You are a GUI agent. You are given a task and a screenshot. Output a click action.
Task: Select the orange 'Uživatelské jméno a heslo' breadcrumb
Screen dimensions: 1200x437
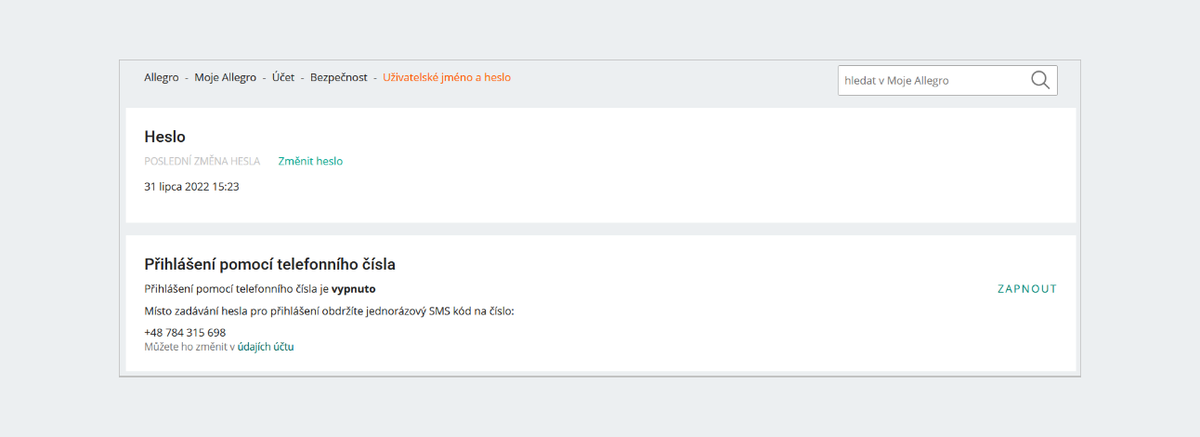coord(447,77)
